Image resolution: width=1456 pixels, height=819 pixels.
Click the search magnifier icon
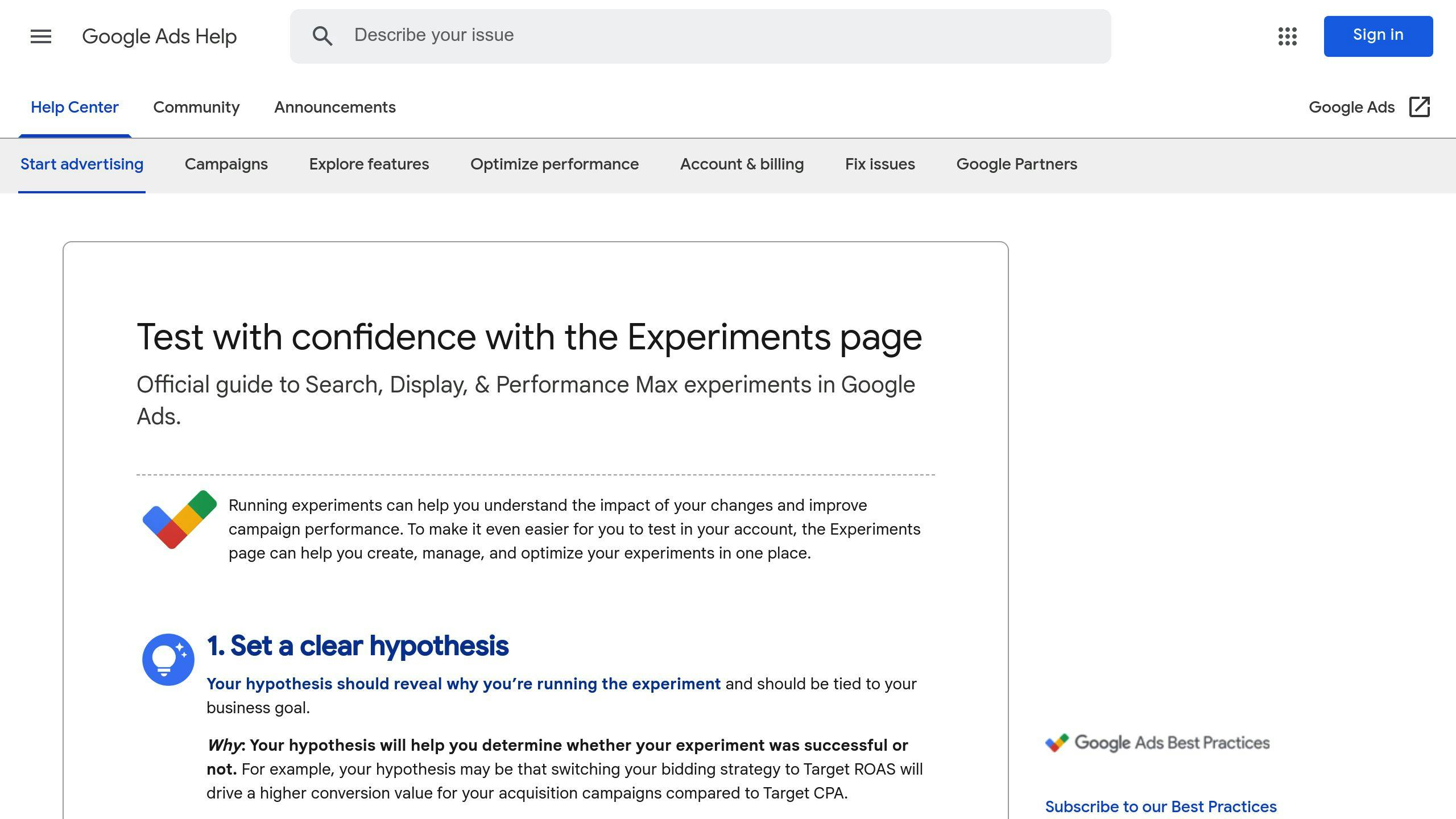pos(322,36)
